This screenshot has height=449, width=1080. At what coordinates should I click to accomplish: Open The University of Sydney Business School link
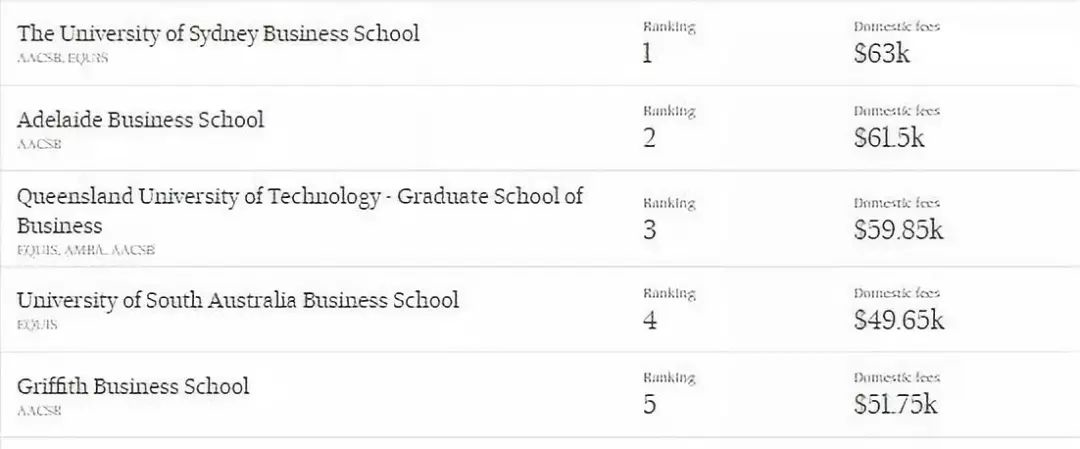point(218,33)
